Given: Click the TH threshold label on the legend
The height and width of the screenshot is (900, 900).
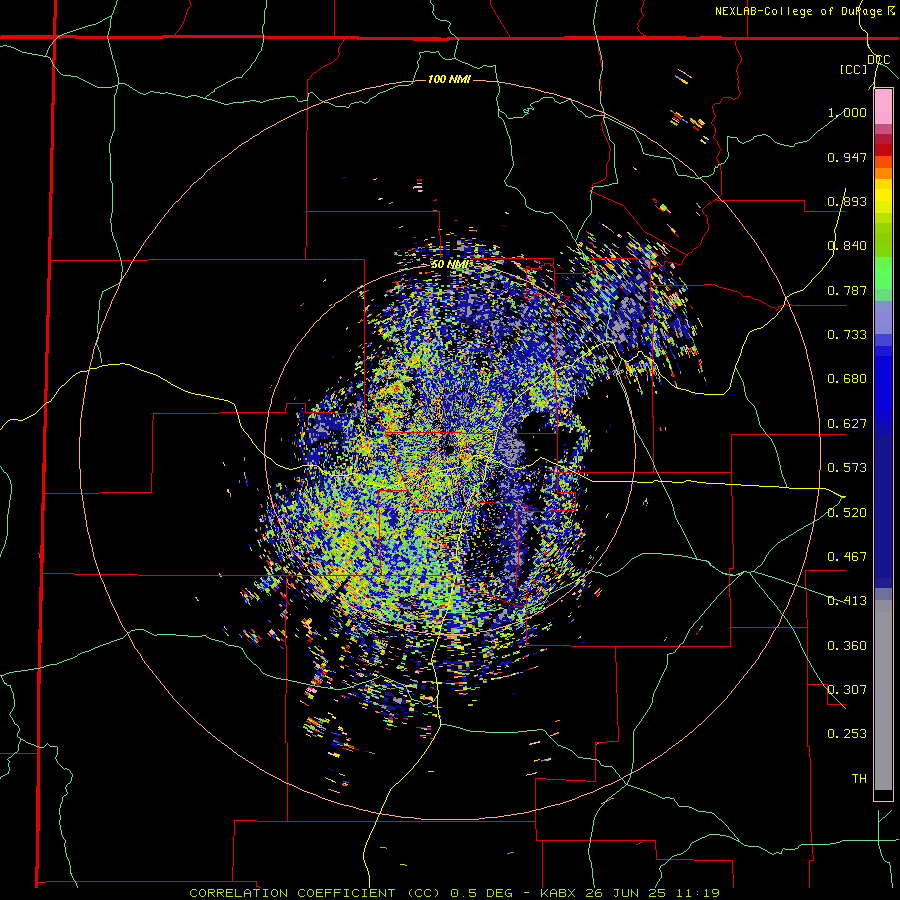Looking at the screenshot, I should click(859, 779).
